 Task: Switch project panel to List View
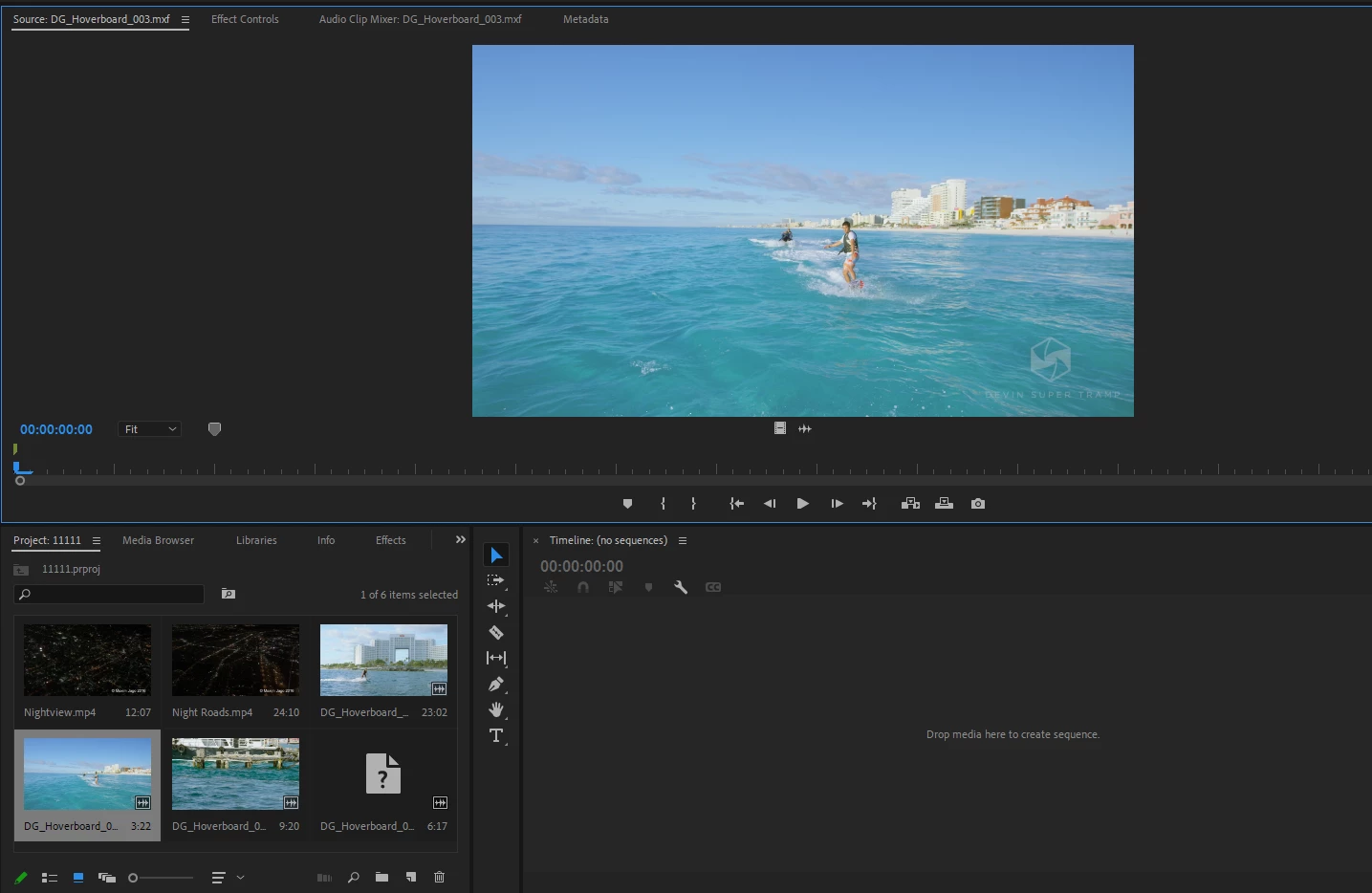coord(50,878)
